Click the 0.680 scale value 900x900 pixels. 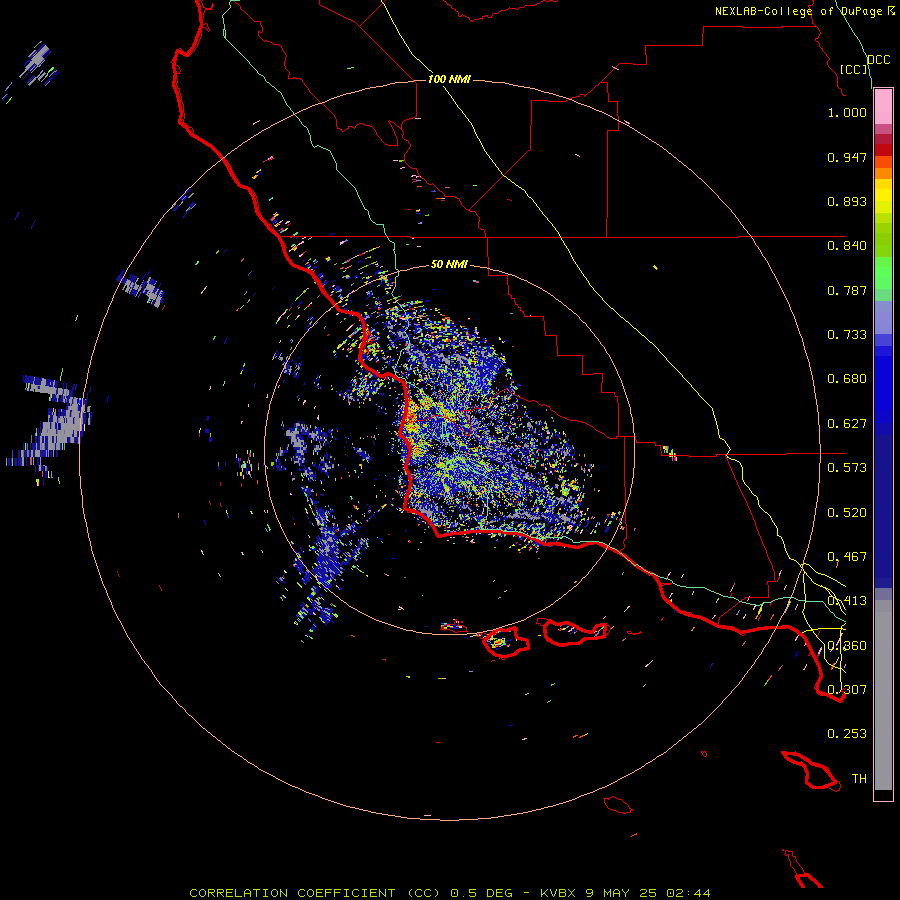click(x=847, y=379)
